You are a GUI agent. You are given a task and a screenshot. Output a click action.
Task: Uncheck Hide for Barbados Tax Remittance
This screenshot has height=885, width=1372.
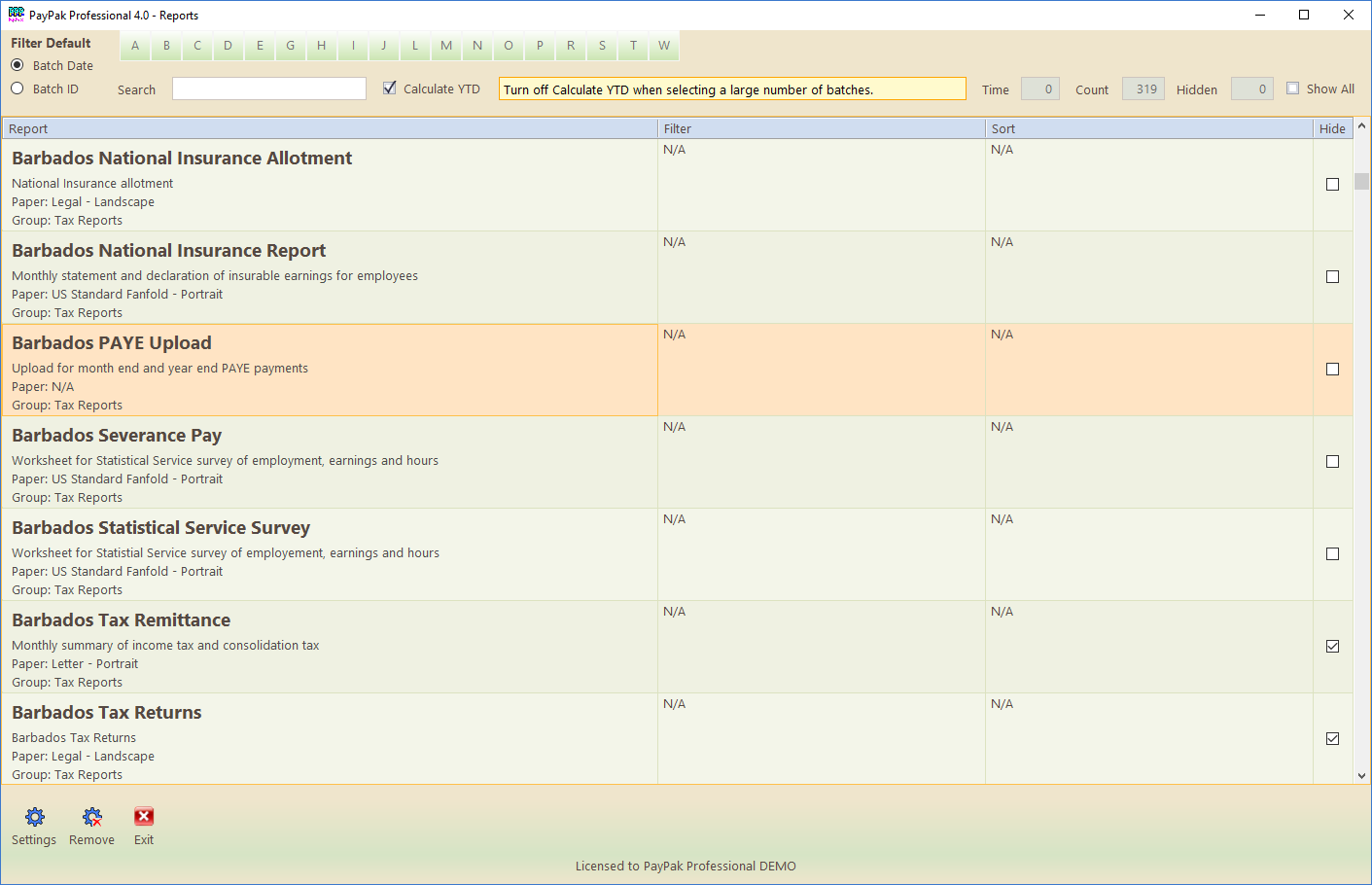coord(1332,647)
